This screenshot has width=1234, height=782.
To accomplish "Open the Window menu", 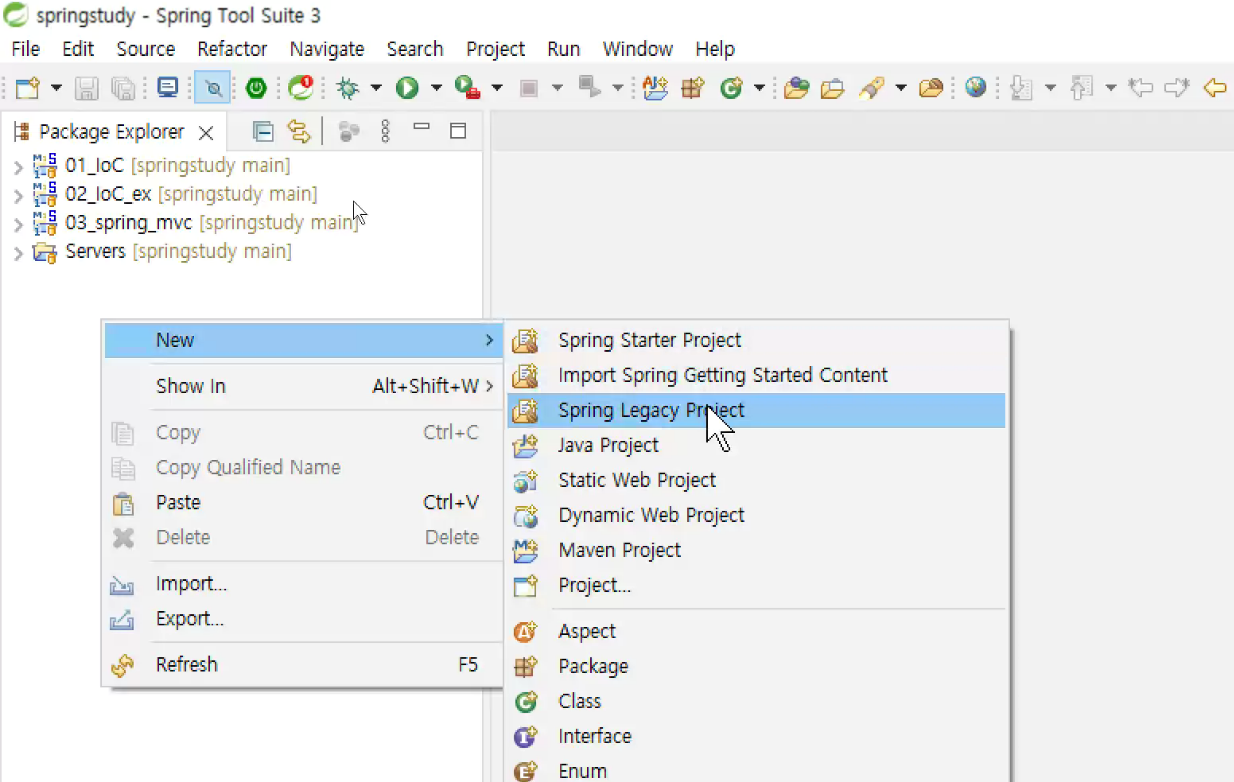I will (637, 49).
